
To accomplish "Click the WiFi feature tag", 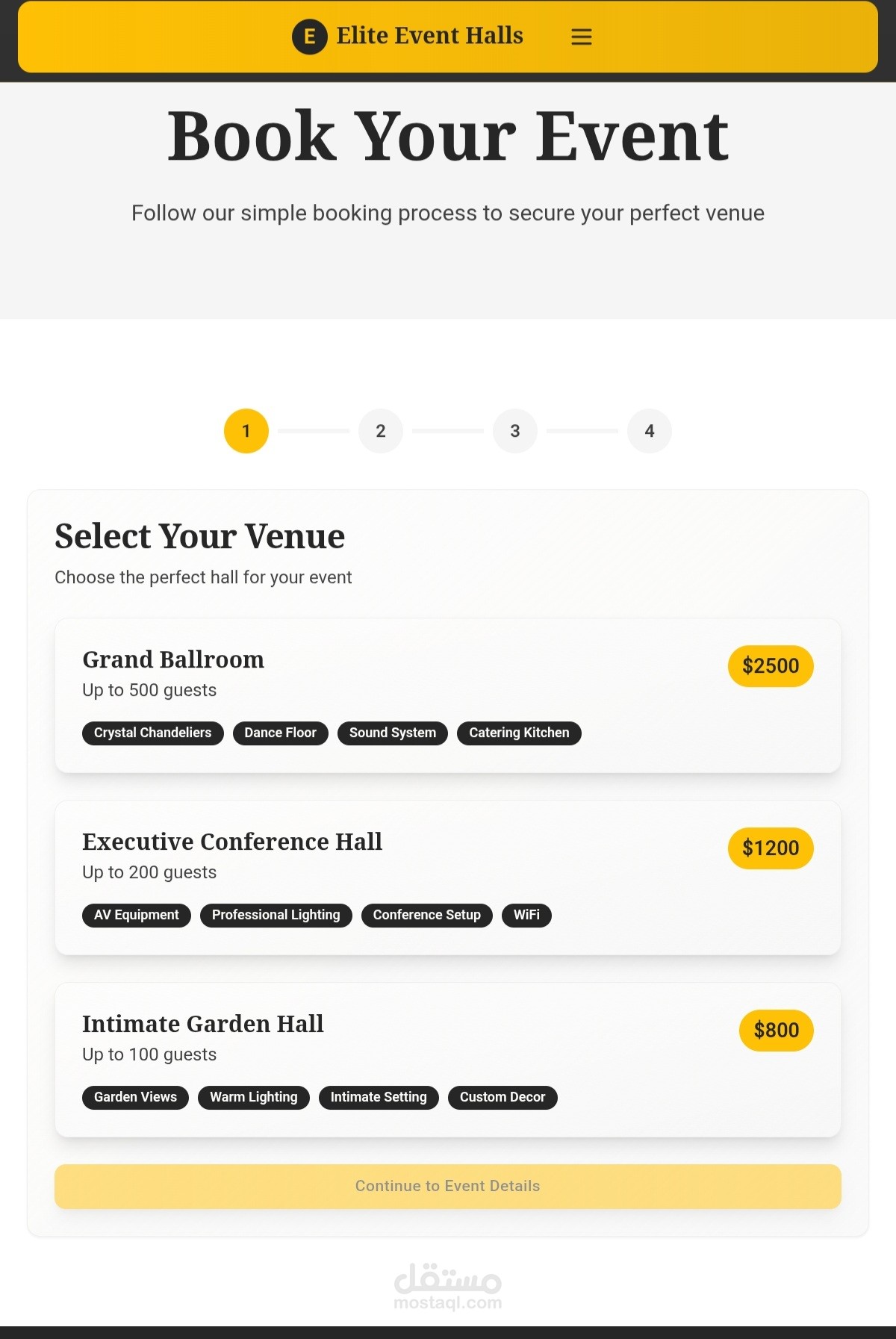I will 526,916.
